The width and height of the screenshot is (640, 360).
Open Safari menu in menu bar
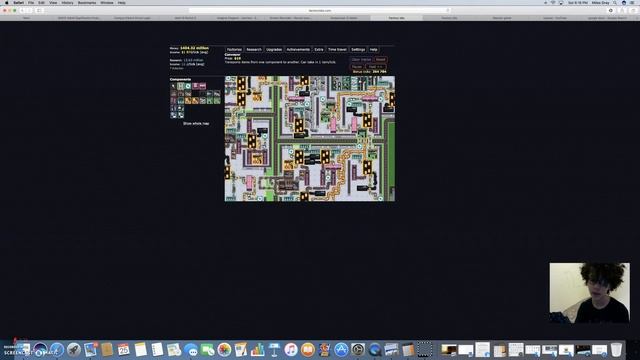point(18,3)
